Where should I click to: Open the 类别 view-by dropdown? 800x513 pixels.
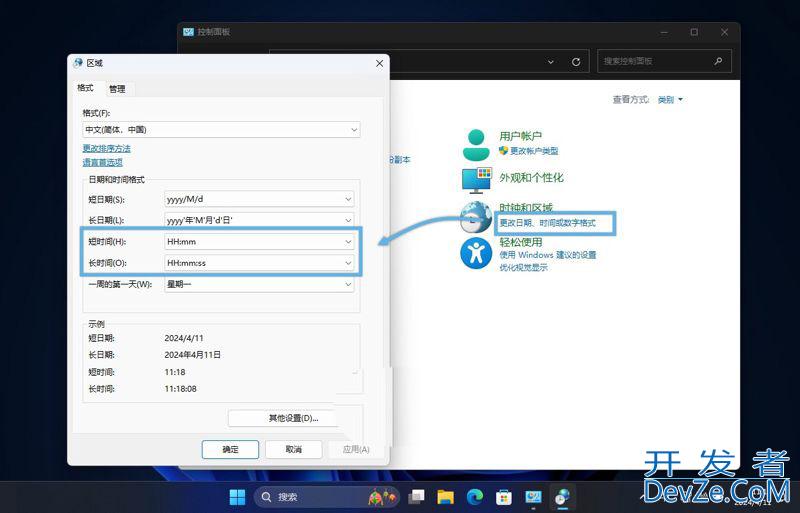pos(670,100)
